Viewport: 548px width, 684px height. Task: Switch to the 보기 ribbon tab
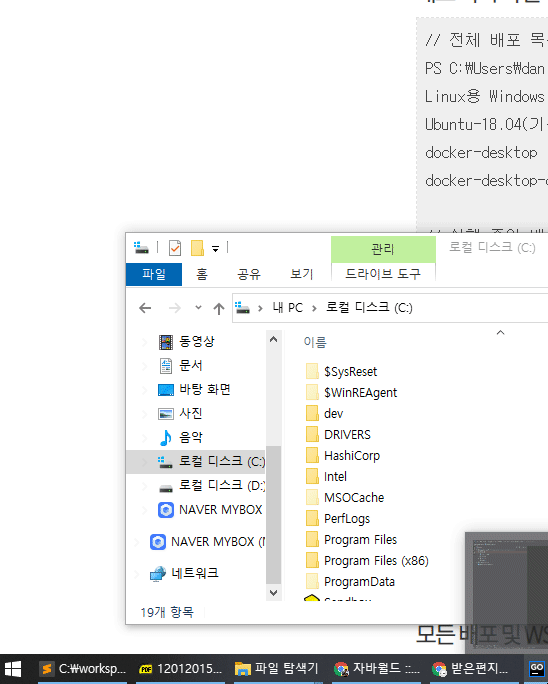302,274
